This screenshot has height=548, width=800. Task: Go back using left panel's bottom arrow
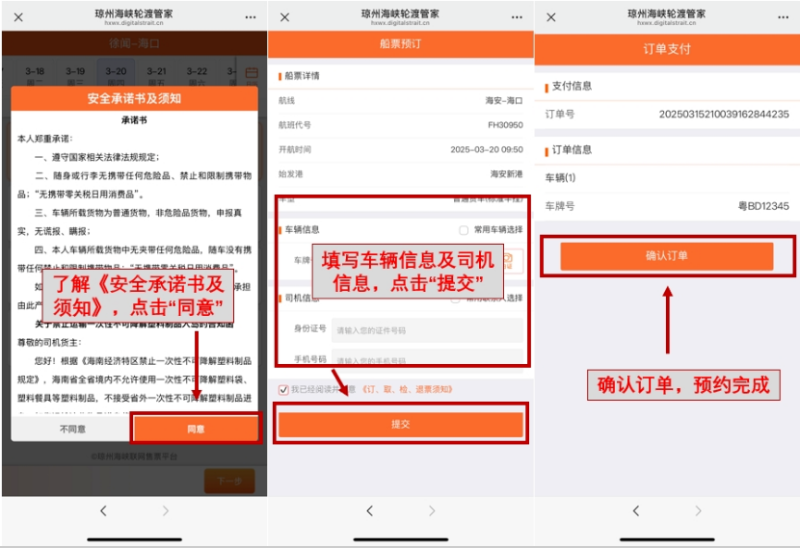point(102,511)
